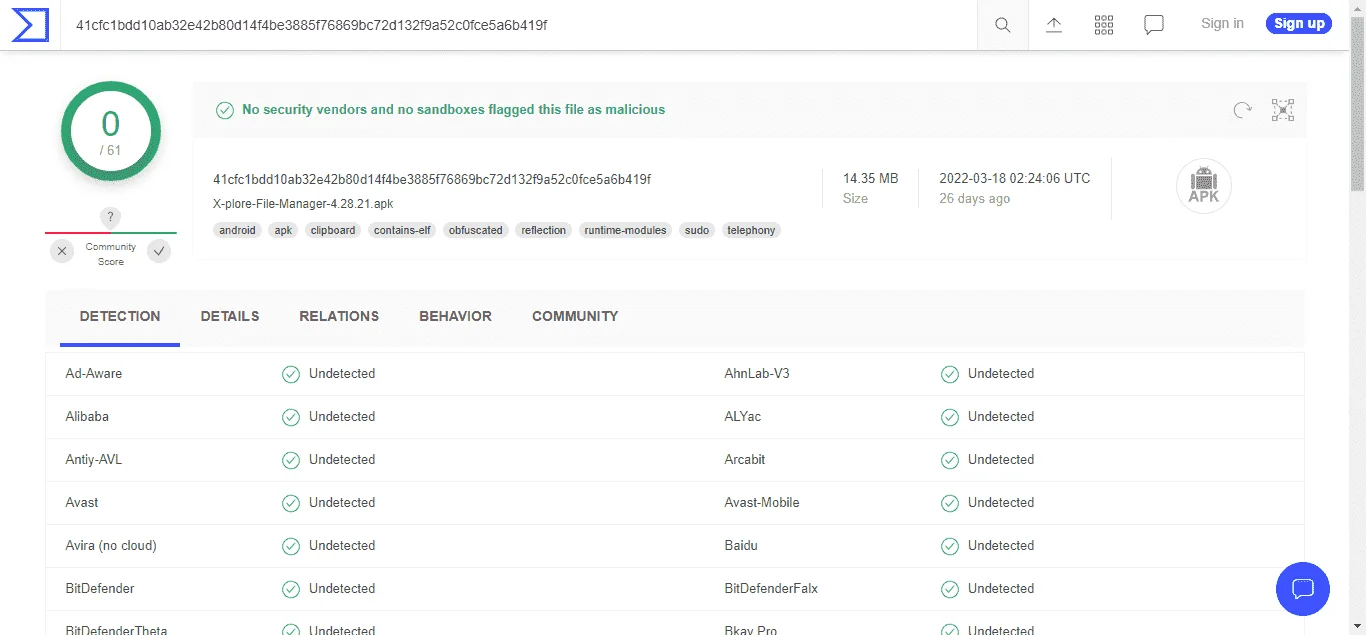This screenshot has width=1366, height=635.
Task: Click Avast-Mobile undetected check icon
Action: (950, 503)
